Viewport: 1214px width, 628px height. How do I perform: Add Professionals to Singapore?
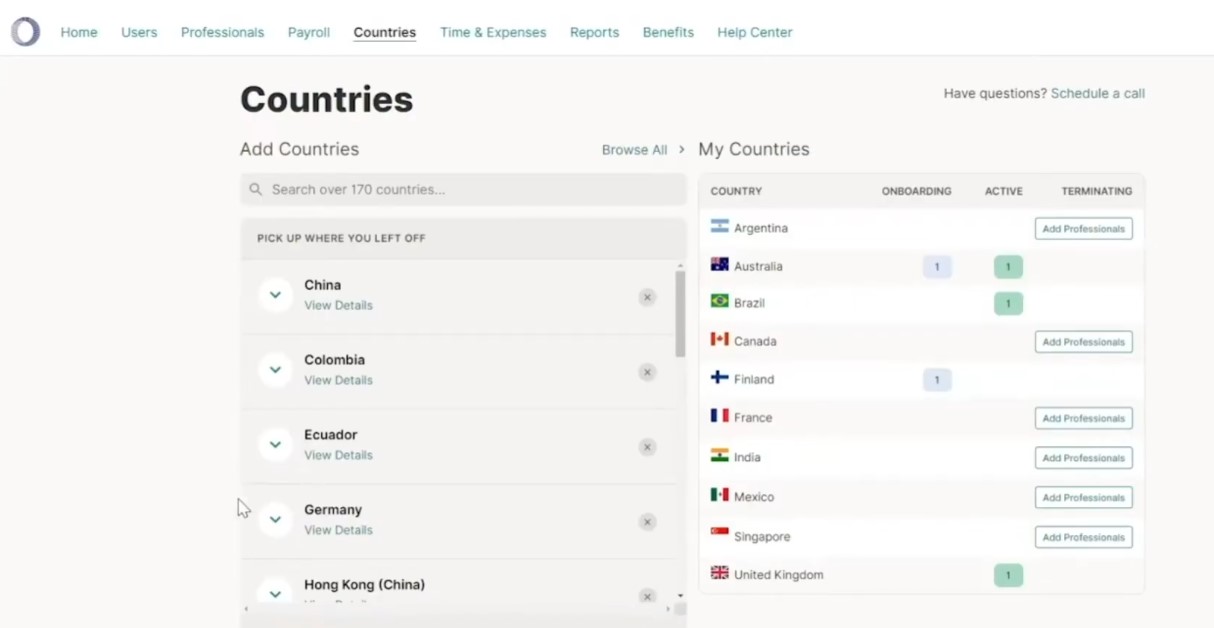[1084, 537]
